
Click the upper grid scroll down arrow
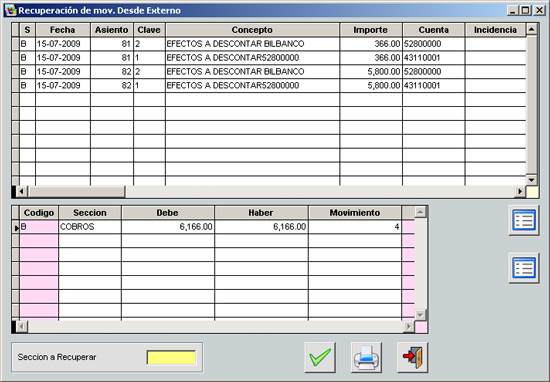point(531,180)
